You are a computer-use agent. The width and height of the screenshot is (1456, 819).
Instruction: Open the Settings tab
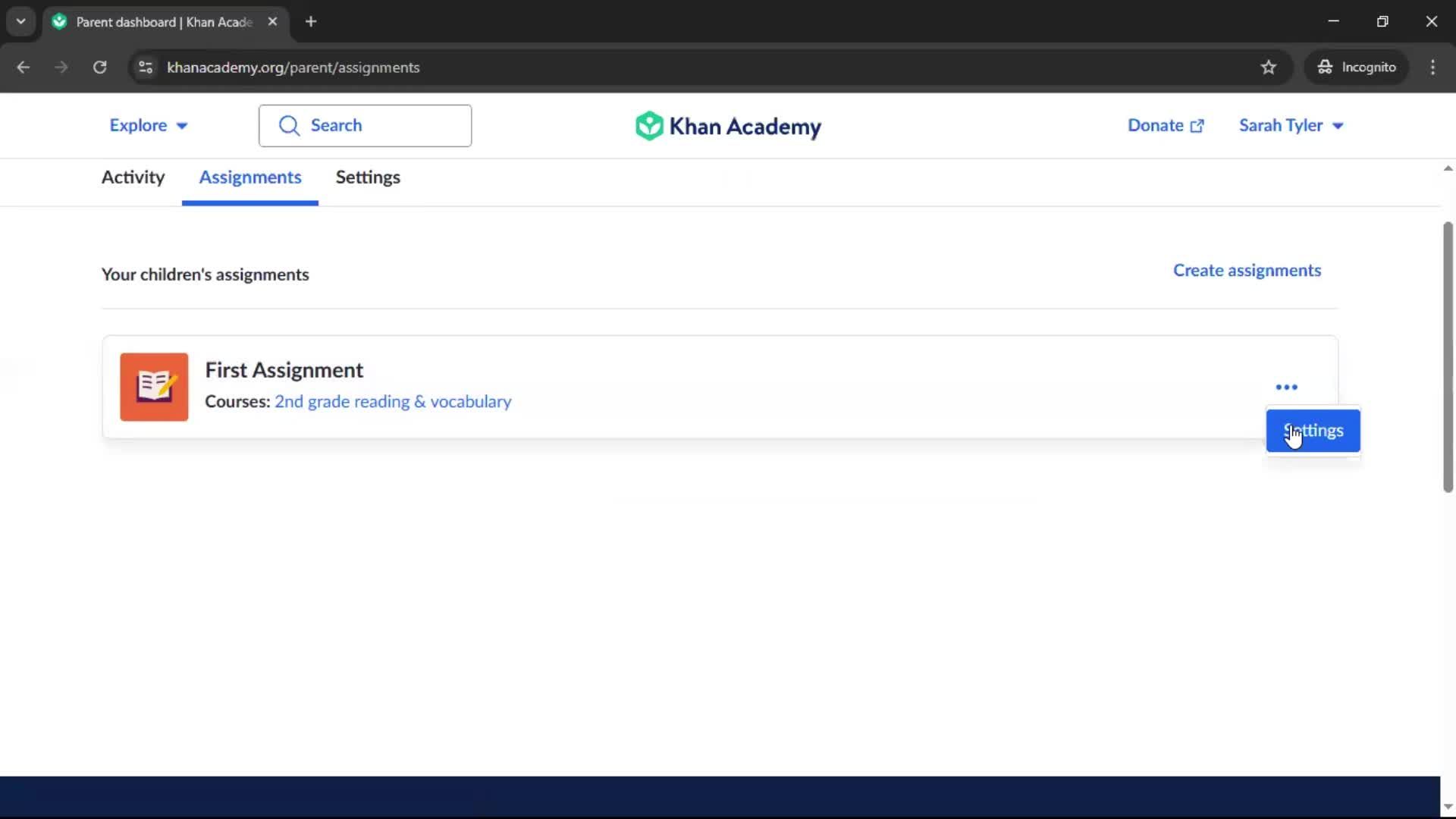click(x=368, y=177)
